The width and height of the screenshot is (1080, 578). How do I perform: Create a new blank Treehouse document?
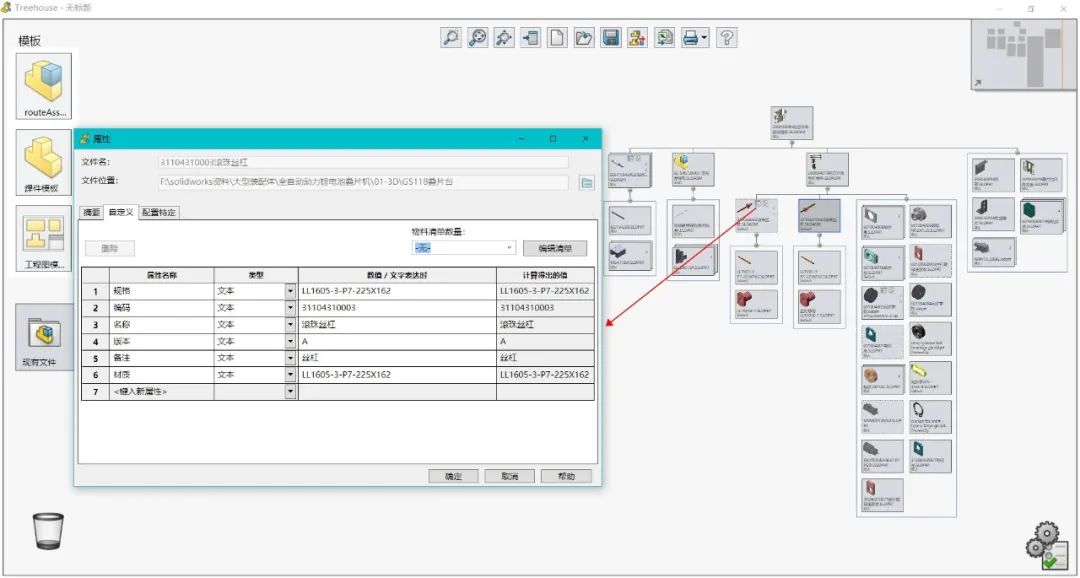click(x=557, y=37)
